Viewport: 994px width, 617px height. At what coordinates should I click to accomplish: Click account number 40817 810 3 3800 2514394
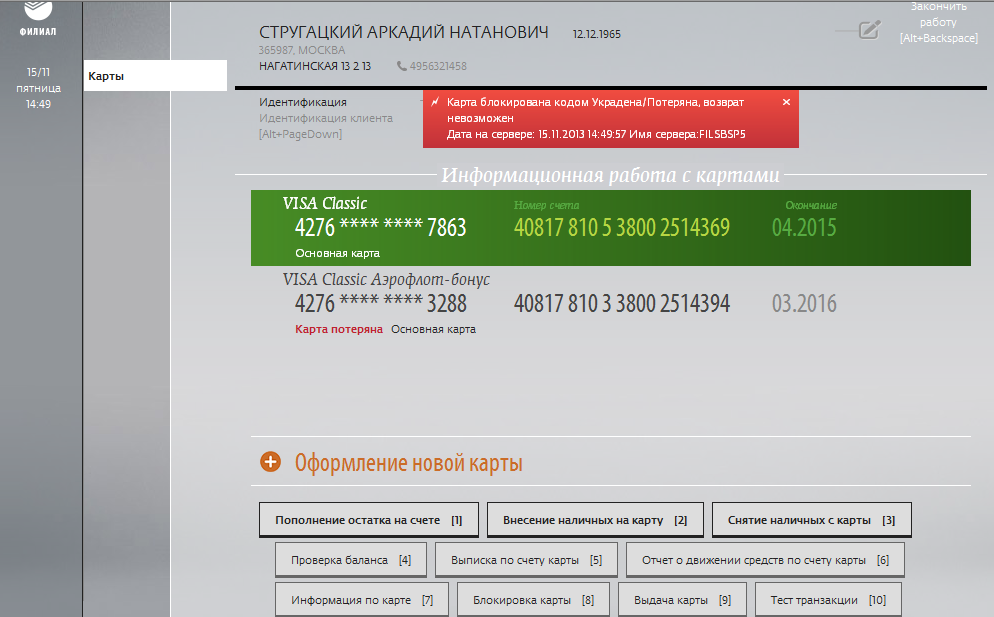point(622,304)
